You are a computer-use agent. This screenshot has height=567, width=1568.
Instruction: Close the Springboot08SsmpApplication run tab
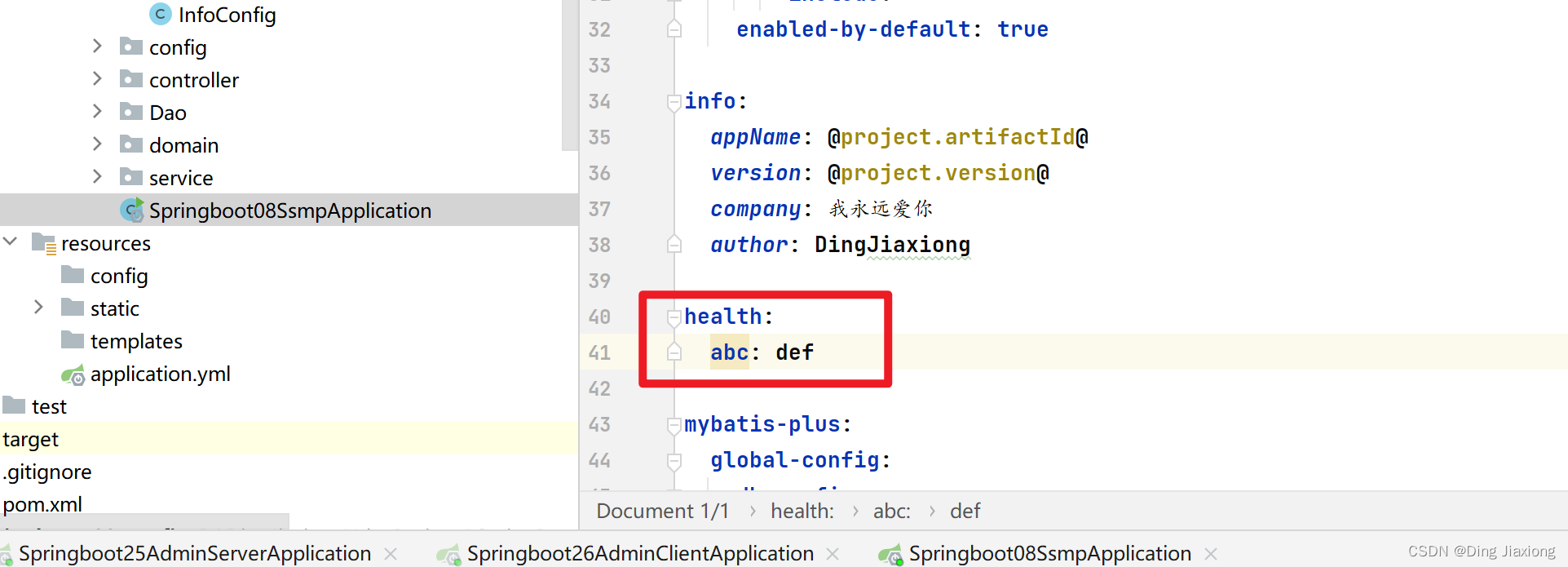(1211, 554)
